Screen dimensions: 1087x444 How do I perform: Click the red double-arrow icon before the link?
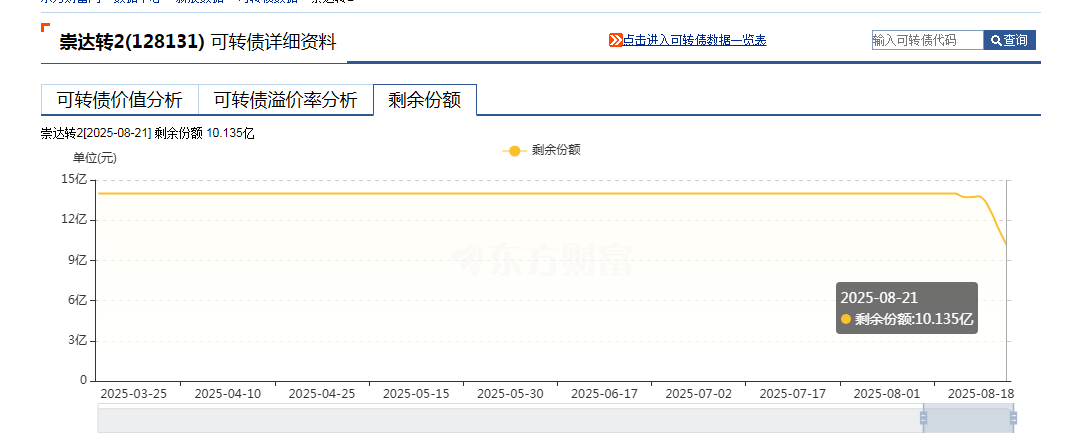[x=616, y=40]
